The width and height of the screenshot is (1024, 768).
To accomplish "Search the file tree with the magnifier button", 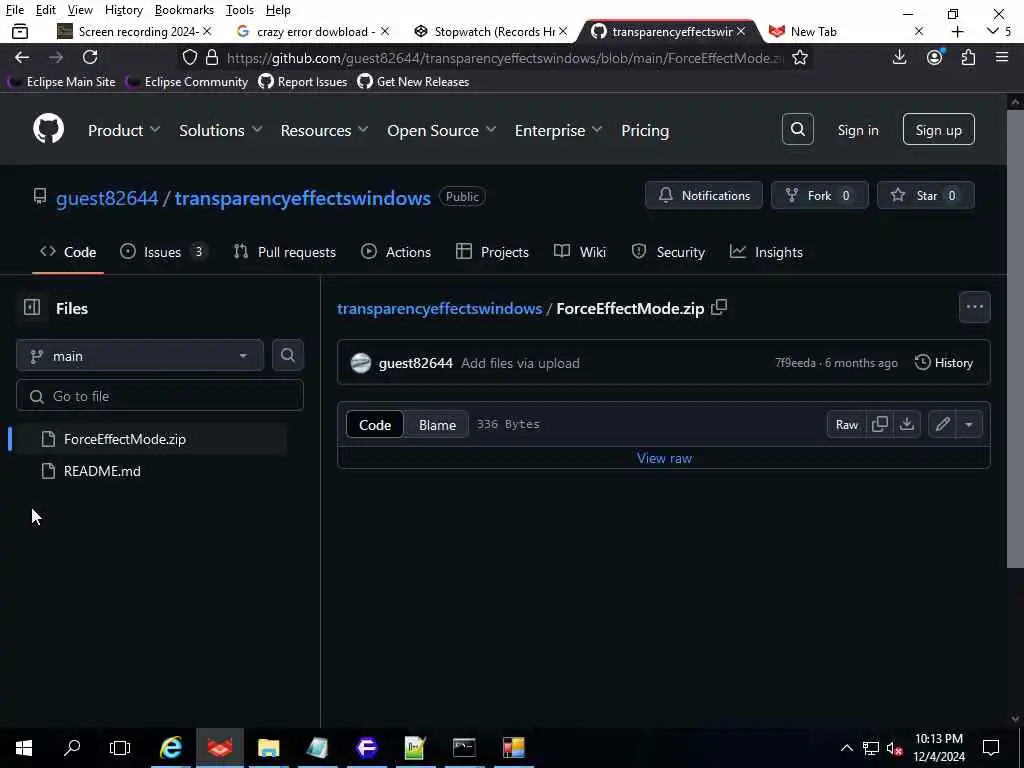I will 287,355.
